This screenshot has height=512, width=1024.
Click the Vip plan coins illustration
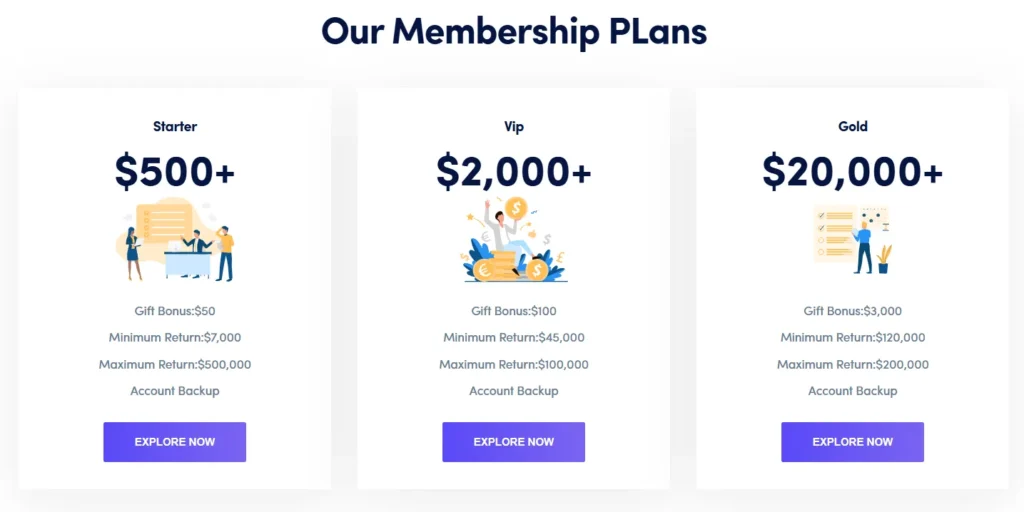tap(514, 240)
